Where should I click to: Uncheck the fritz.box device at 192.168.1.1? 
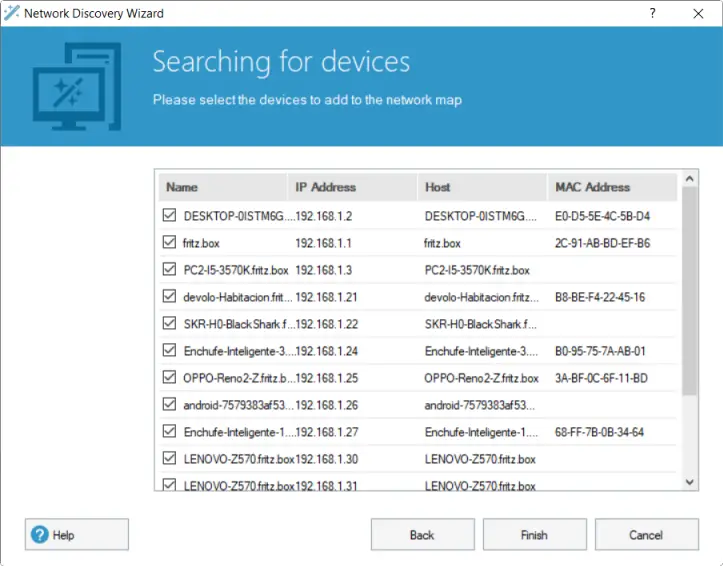[169, 242]
